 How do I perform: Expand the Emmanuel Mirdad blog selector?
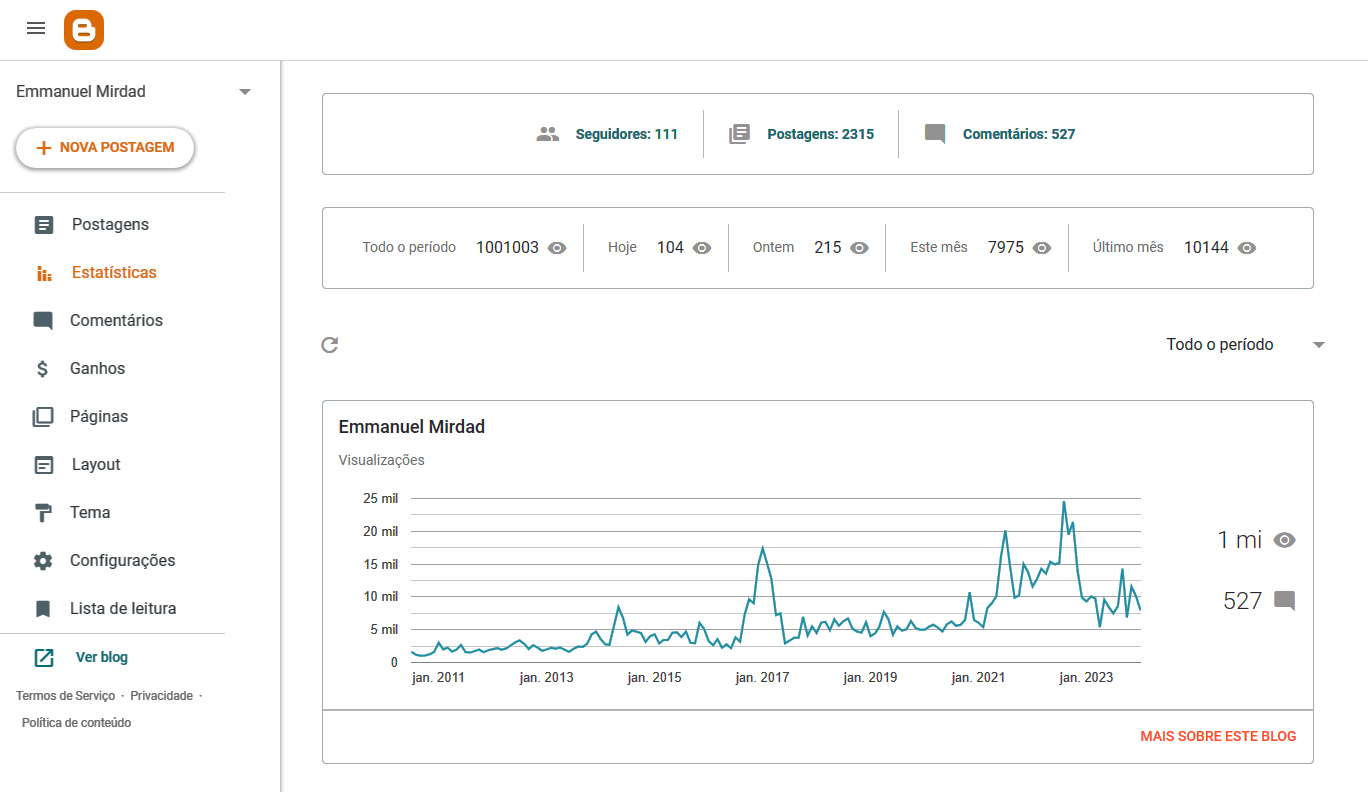click(x=245, y=92)
